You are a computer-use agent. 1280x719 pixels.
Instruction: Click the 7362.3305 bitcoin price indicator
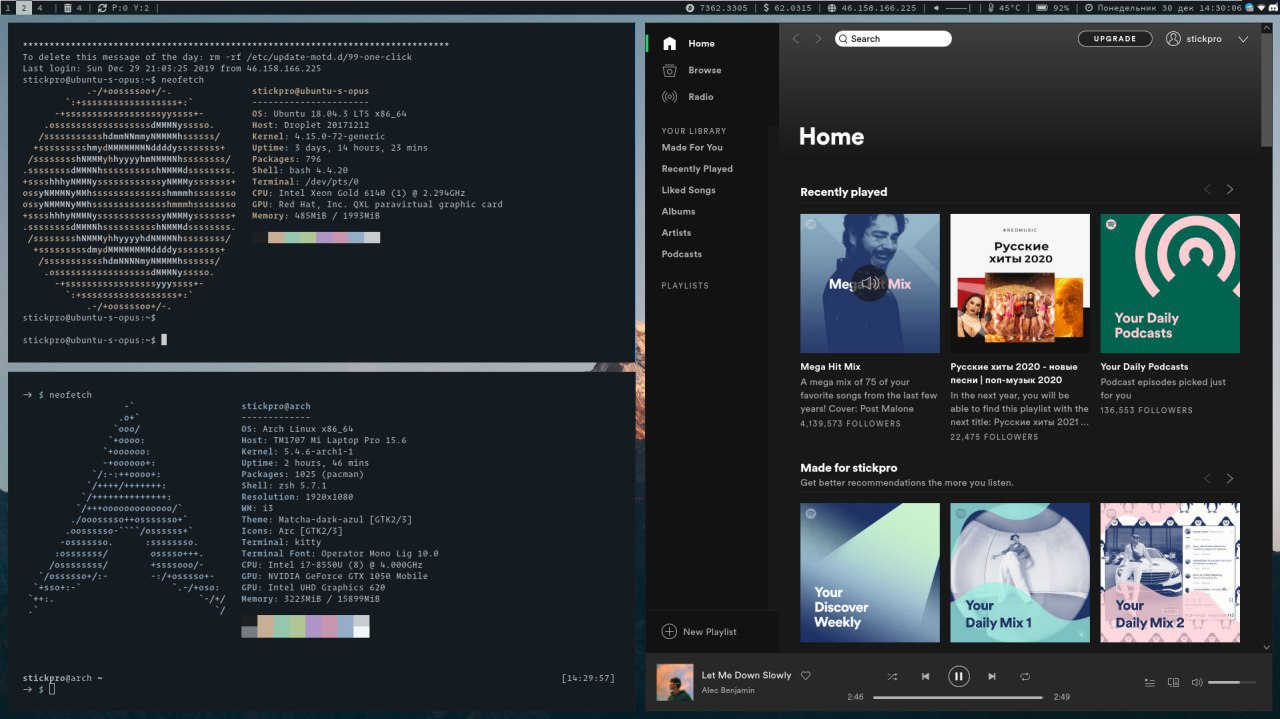716,8
